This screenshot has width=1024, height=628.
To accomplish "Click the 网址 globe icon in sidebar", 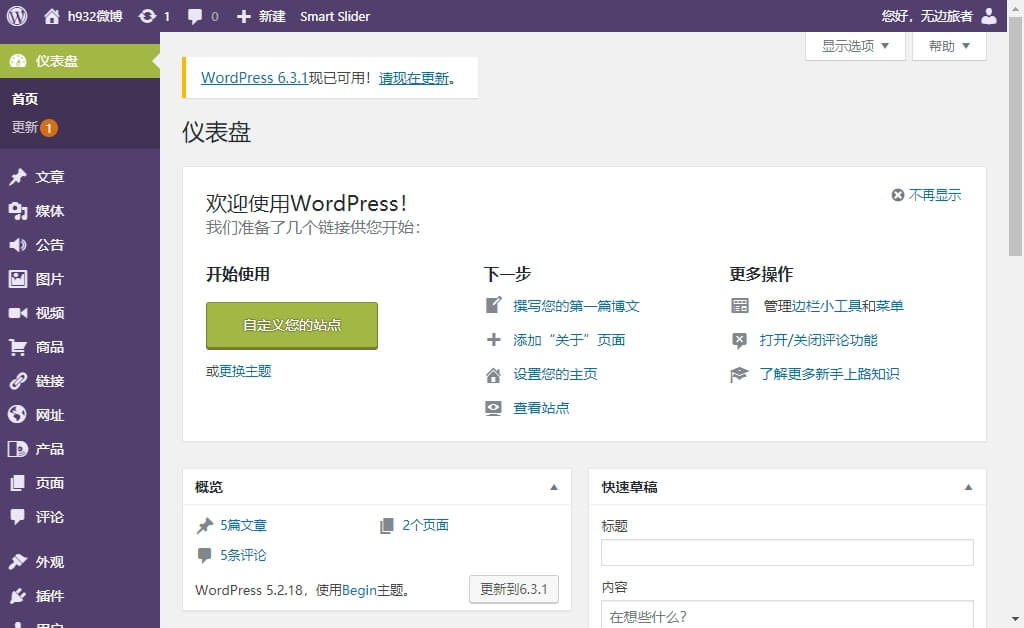I will click(18, 415).
